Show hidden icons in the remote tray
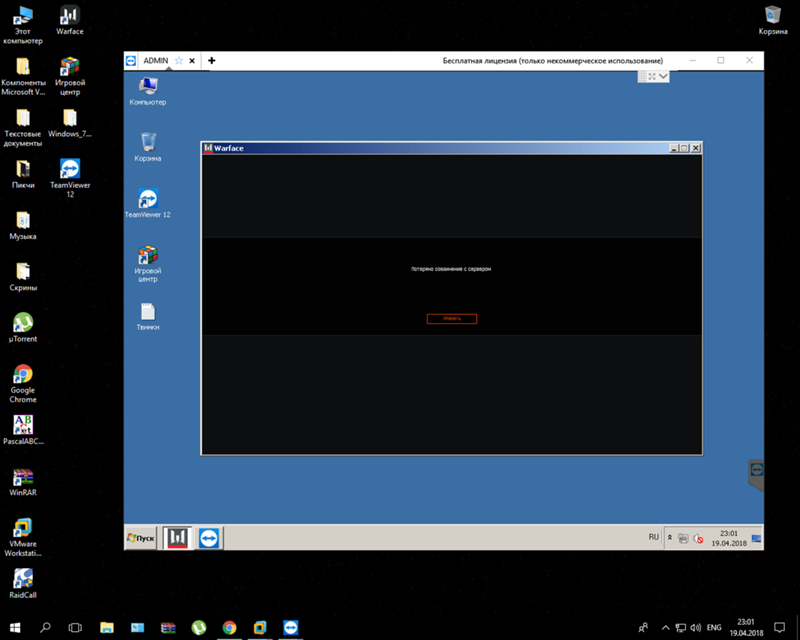 click(670, 537)
